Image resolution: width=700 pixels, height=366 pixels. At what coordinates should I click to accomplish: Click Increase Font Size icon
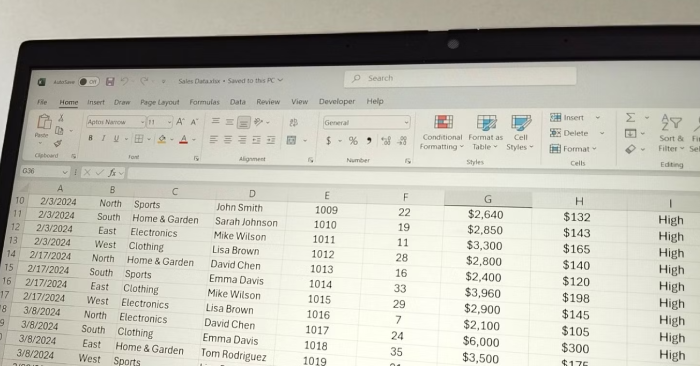(180, 122)
